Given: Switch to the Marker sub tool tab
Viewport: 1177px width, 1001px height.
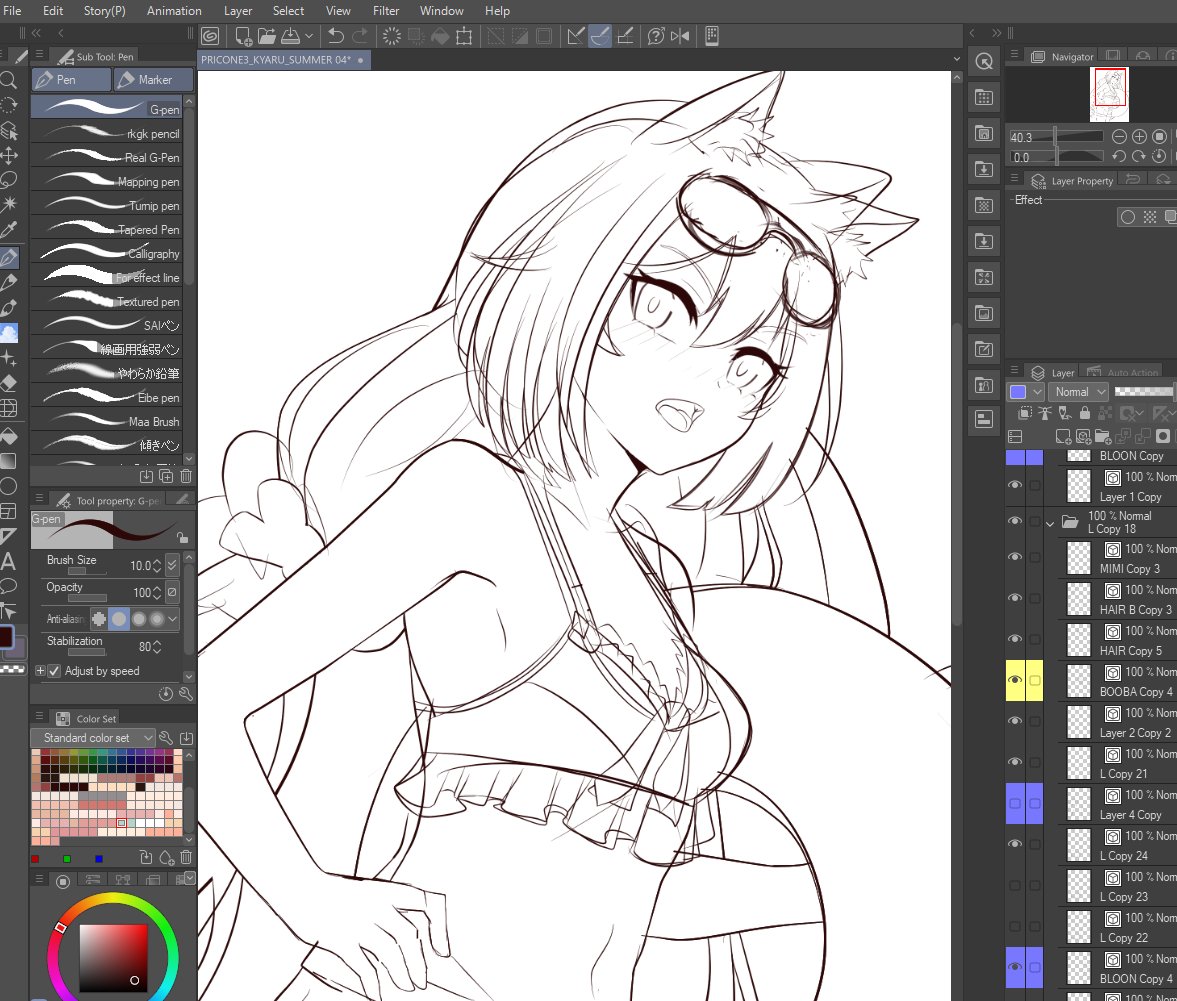Looking at the screenshot, I should point(153,80).
